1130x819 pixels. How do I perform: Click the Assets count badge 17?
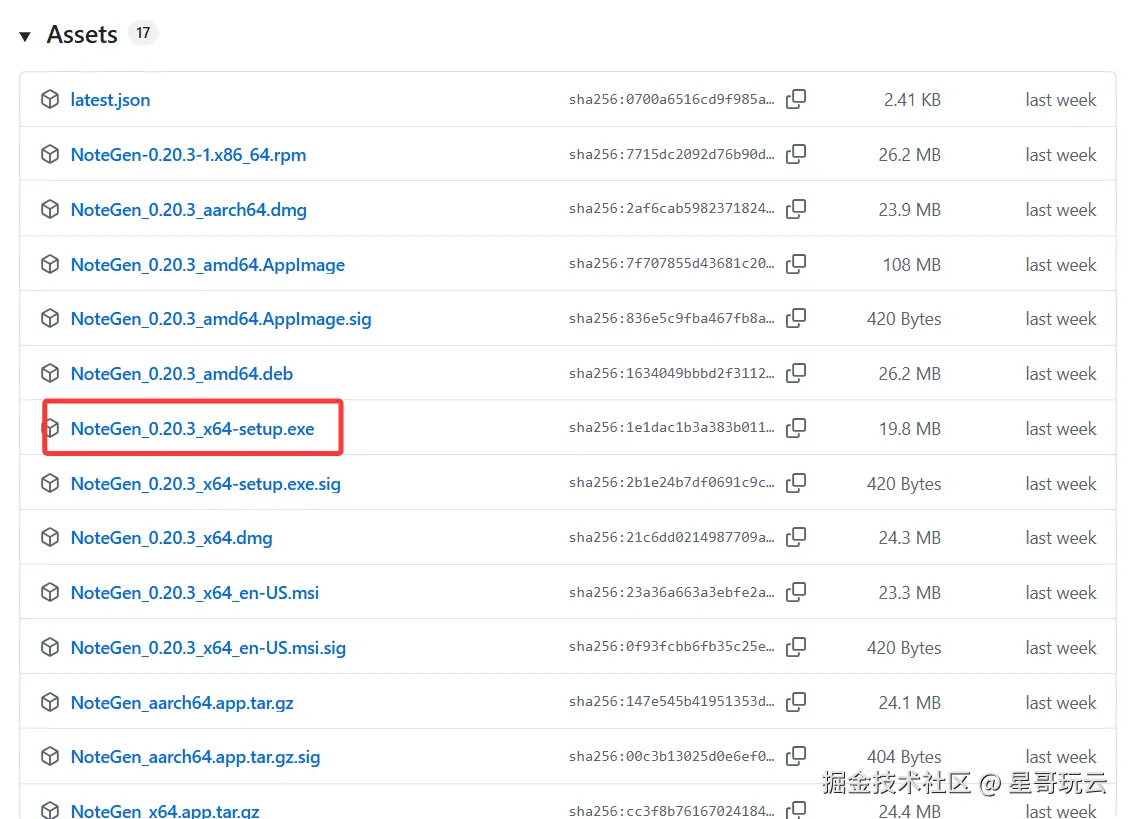tap(143, 33)
